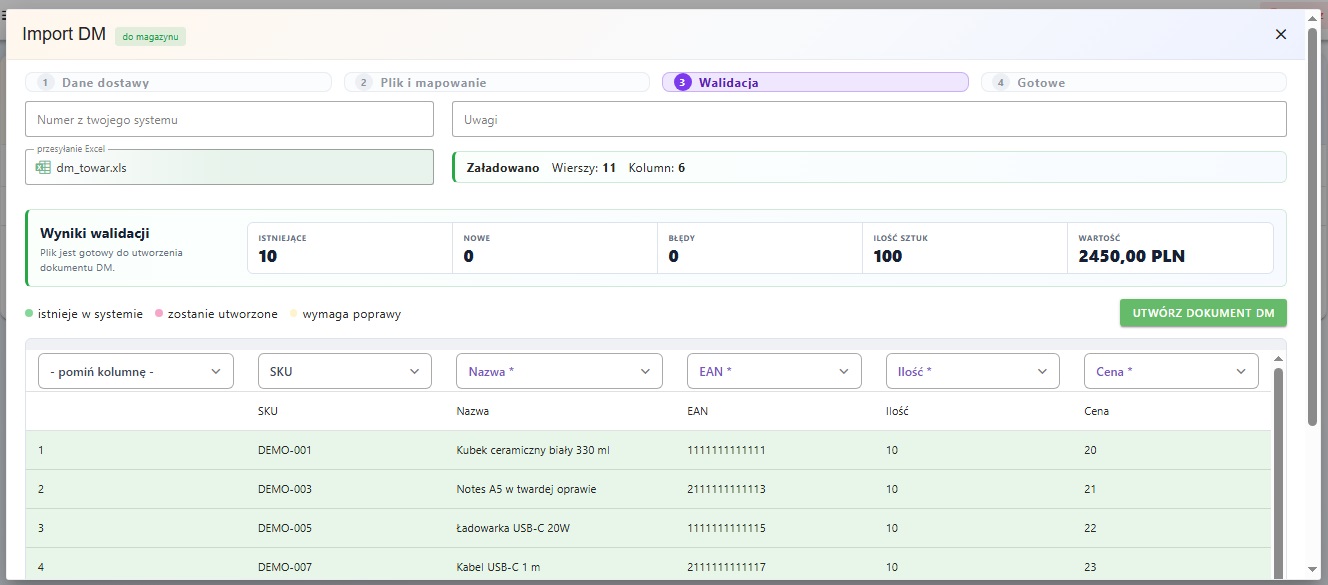Screen dimensions: 1328x585
Task: Click 'Notes A5 w twardej oprawie' cell
Action: [x=526, y=489]
